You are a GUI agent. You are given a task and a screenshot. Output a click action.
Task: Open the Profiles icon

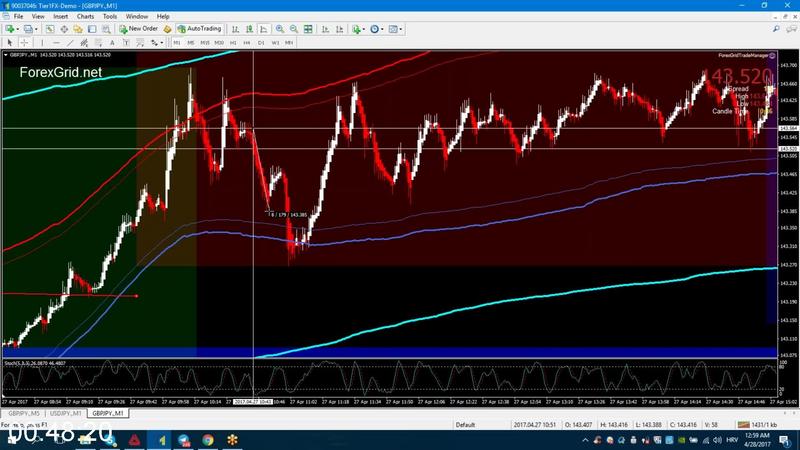[28, 29]
